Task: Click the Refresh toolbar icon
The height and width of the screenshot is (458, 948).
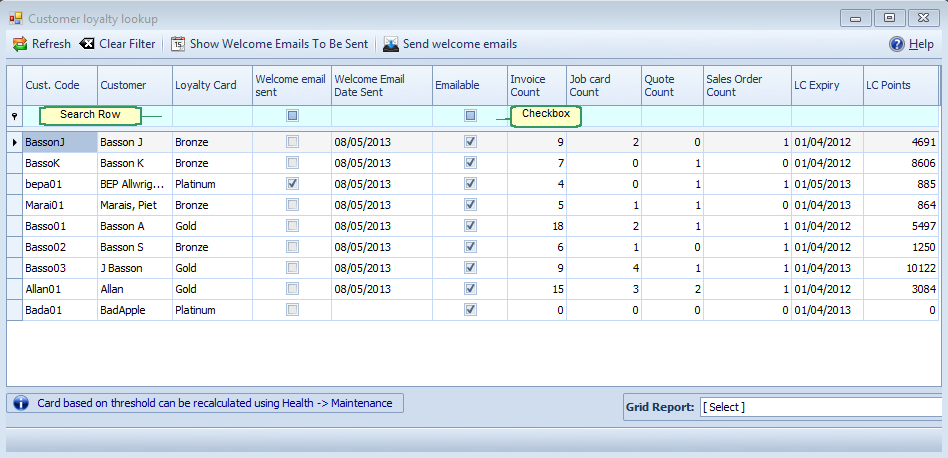Action: click(20, 44)
